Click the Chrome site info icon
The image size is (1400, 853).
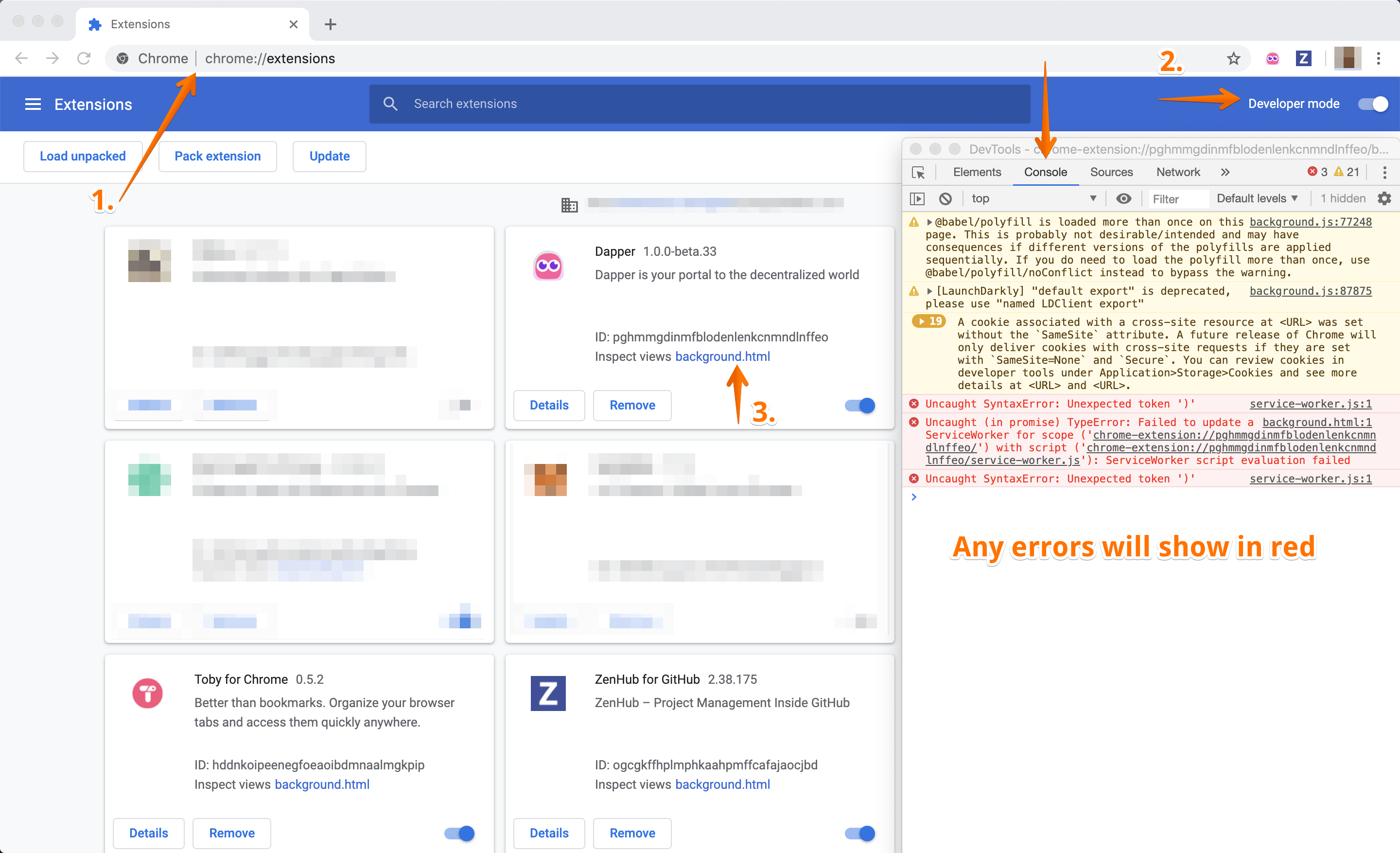122,58
